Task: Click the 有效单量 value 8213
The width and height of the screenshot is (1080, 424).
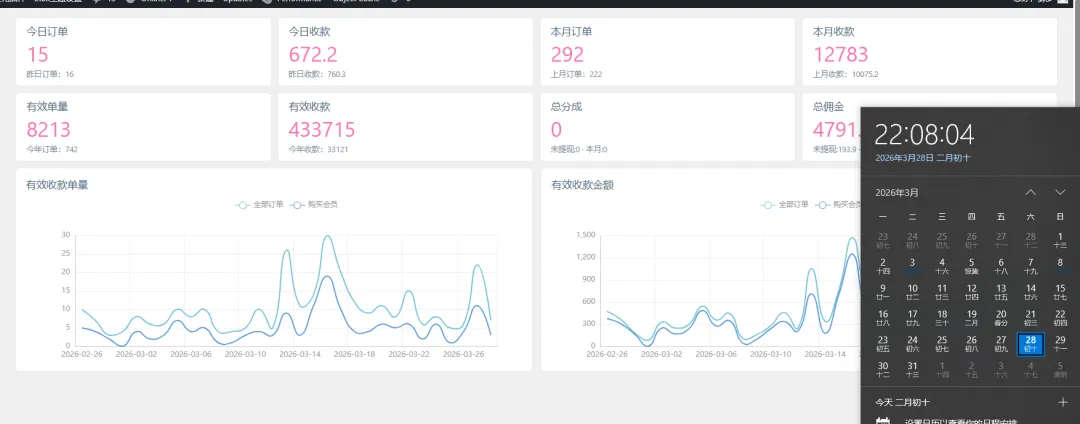Action: click(48, 129)
